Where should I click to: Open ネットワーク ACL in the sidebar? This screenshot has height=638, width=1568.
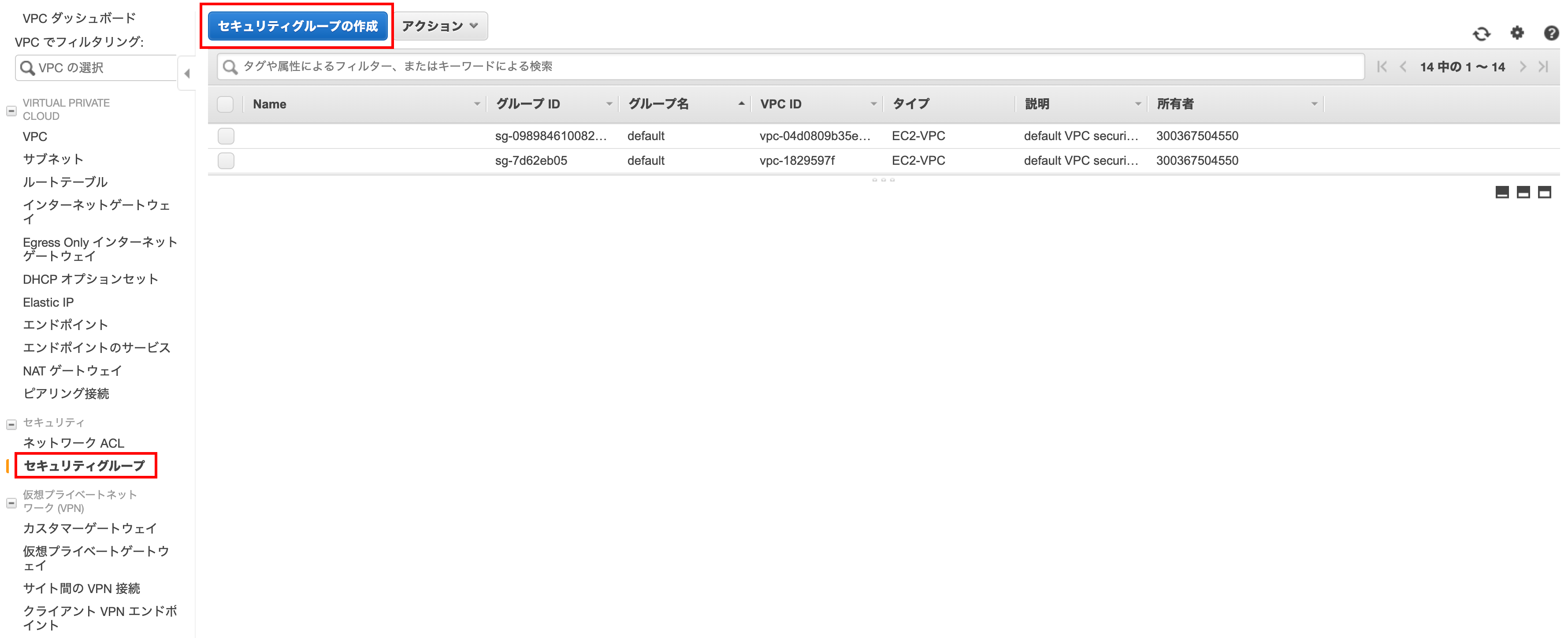[x=73, y=442]
